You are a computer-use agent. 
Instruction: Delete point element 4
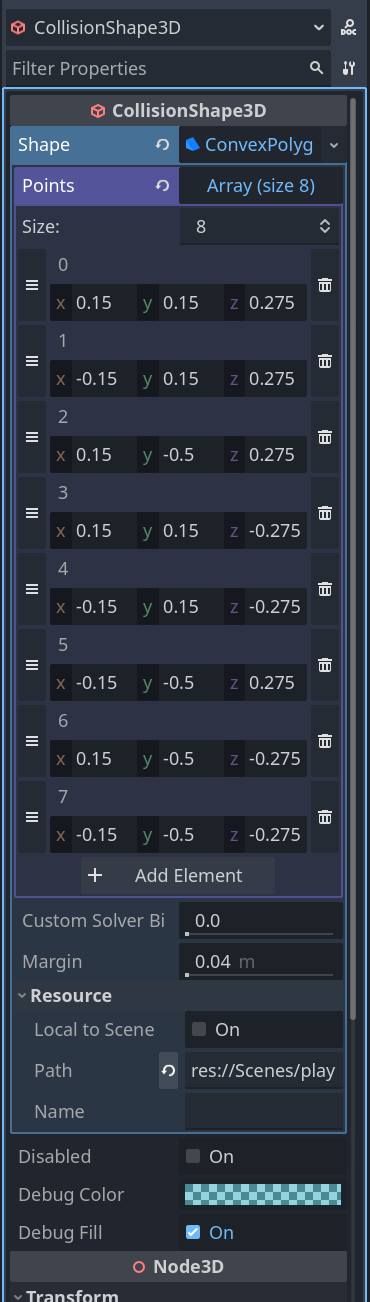point(324,589)
